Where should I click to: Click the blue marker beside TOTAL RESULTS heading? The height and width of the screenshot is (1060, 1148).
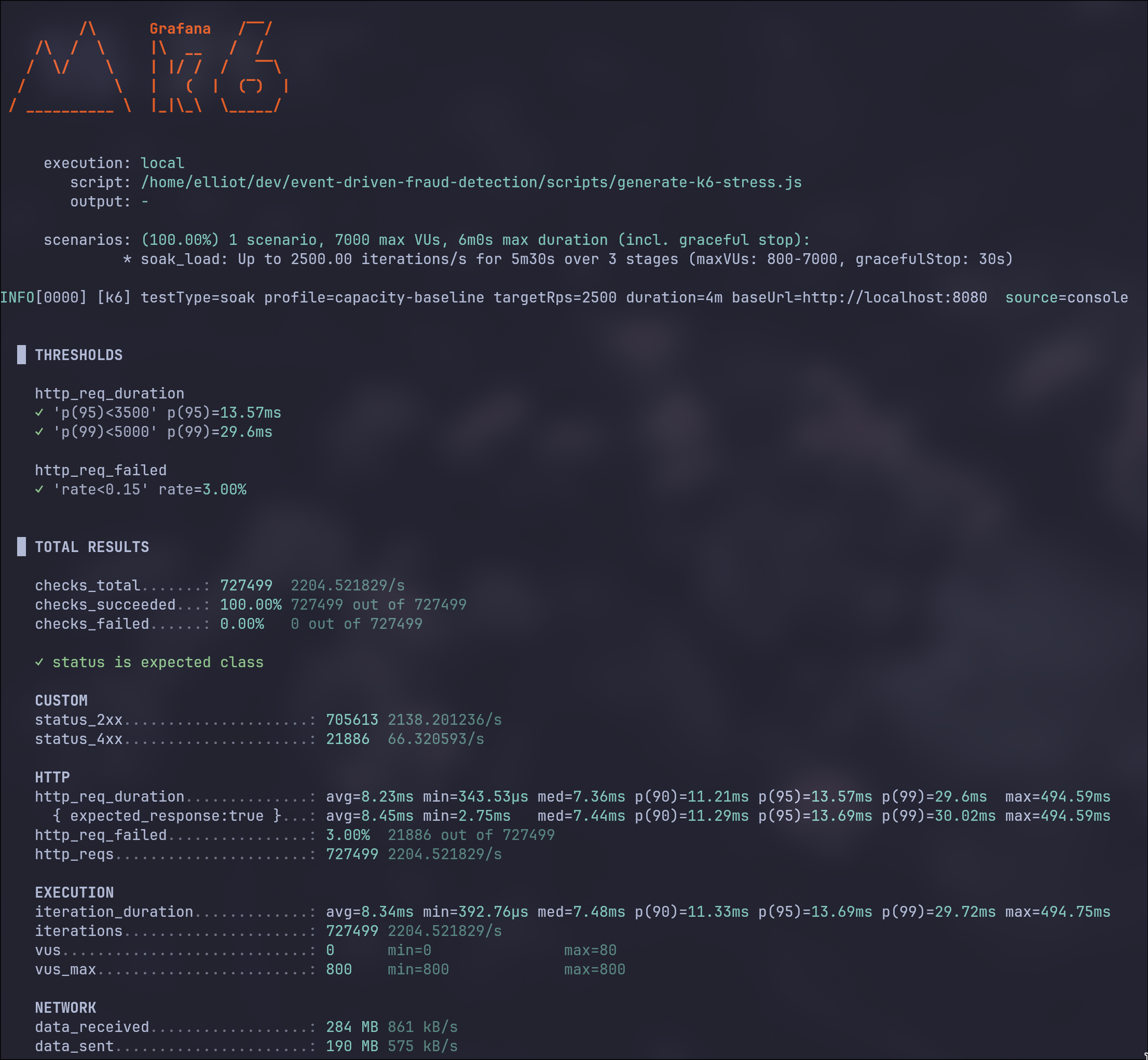[x=21, y=547]
